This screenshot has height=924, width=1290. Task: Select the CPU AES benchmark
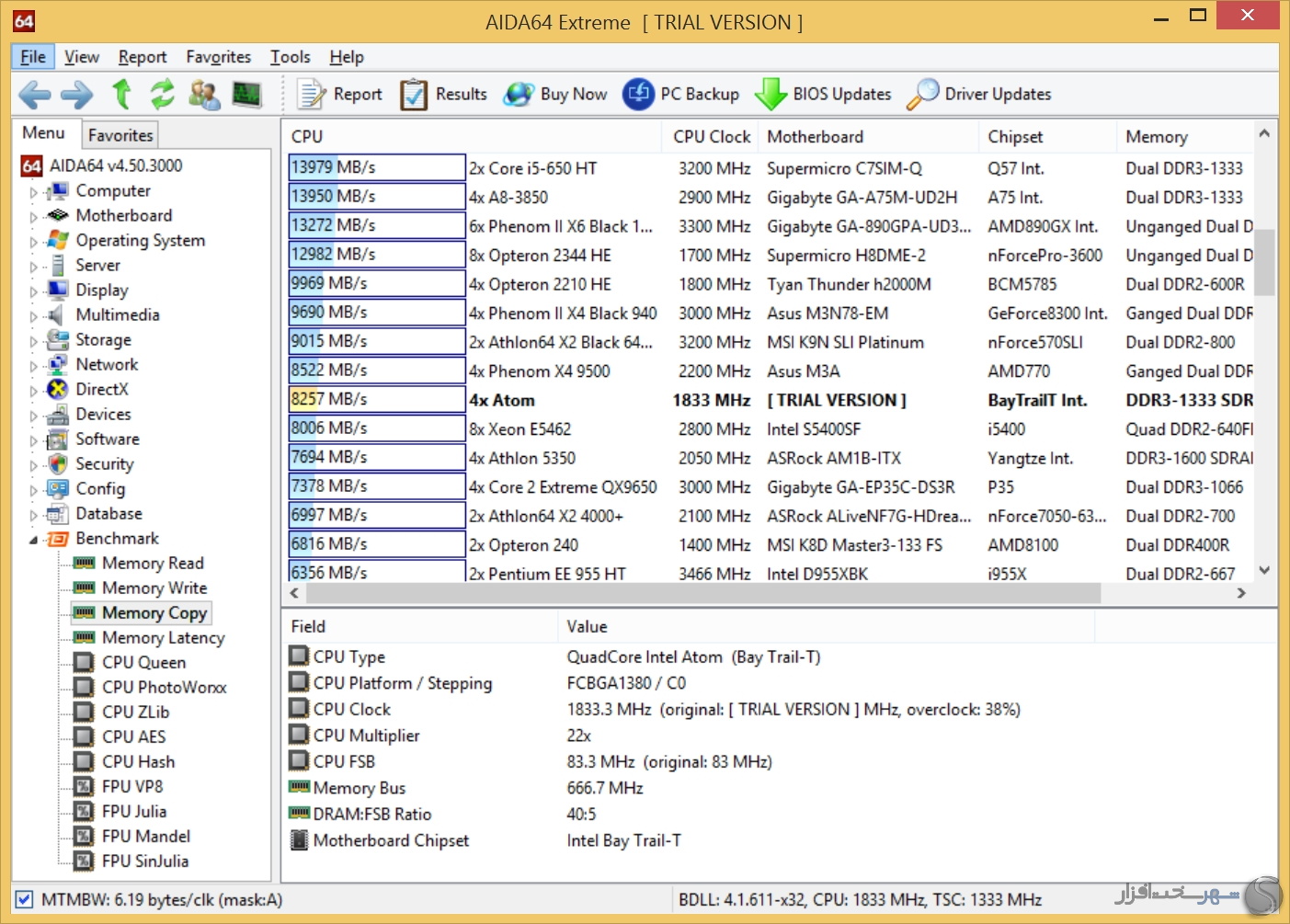click(133, 736)
